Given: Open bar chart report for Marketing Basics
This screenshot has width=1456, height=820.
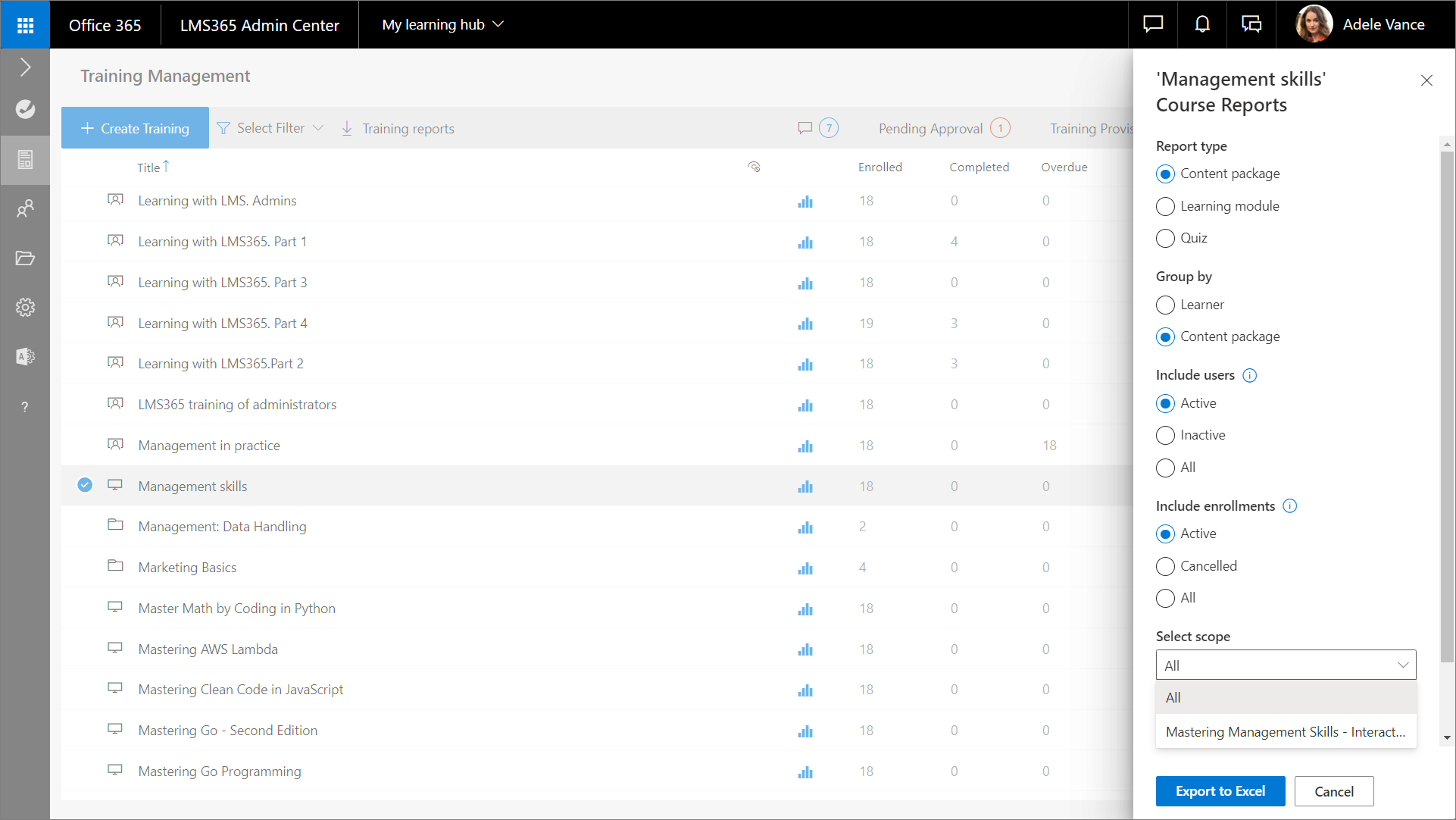Looking at the screenshot, I should click(x=805, y=568).
